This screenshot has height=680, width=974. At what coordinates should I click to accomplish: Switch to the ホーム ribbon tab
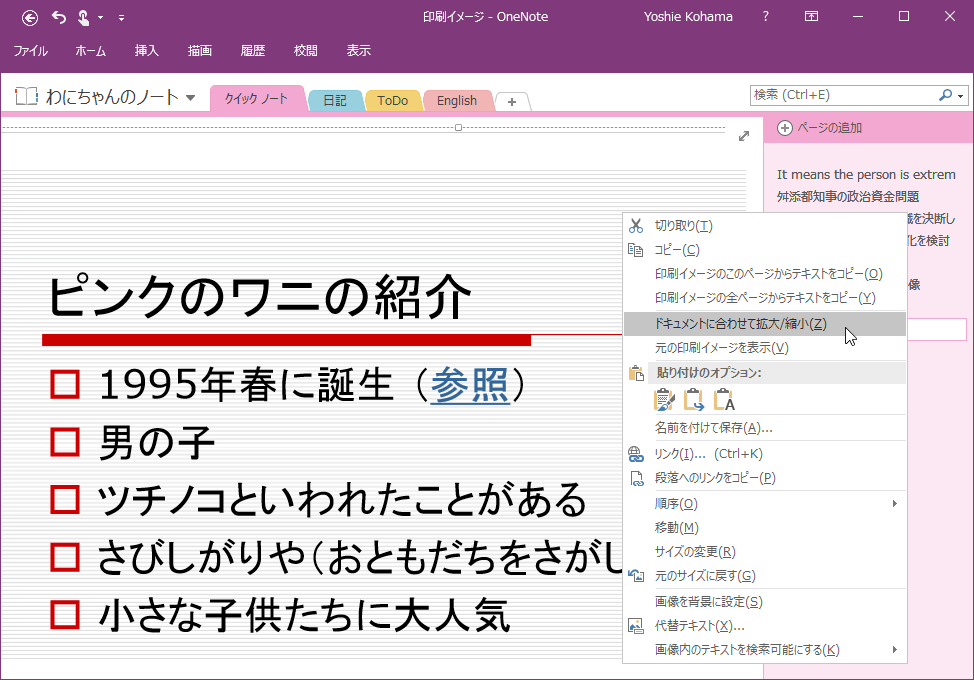coord(91,51)
